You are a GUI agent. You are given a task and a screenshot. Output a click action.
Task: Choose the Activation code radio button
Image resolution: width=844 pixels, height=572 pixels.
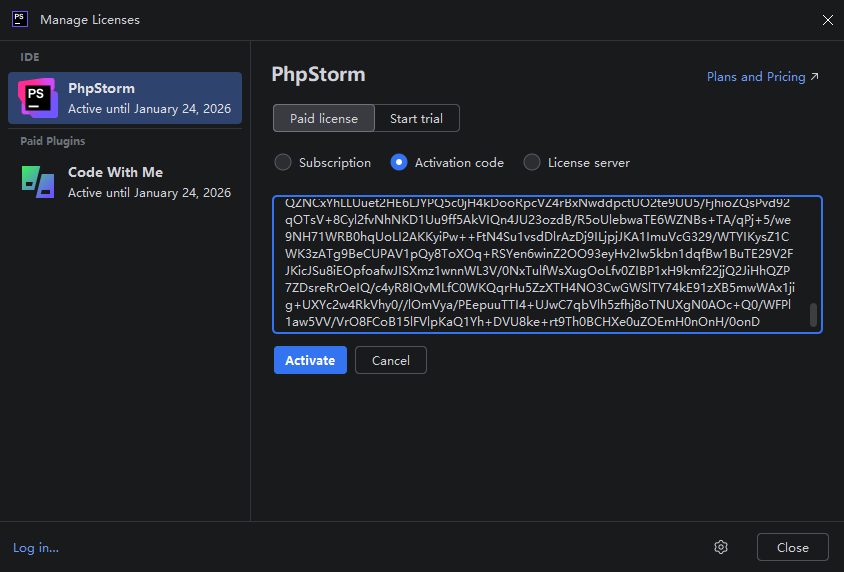(x=399, y=162)
